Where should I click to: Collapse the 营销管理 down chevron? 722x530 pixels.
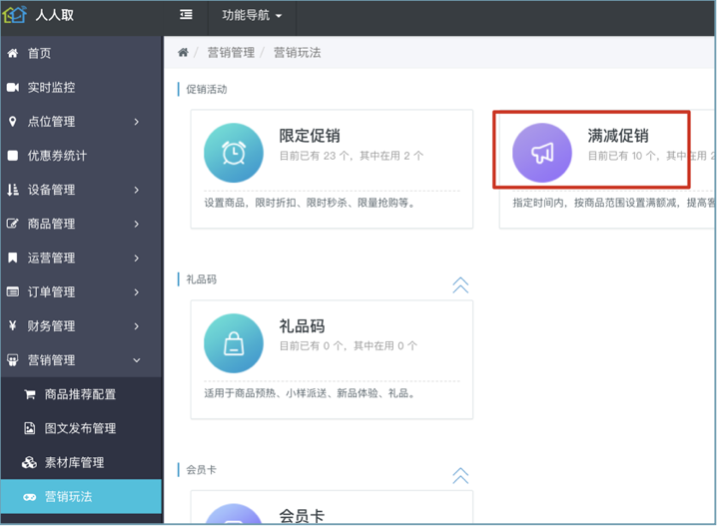pyautogui.click(x=137, y=360)
